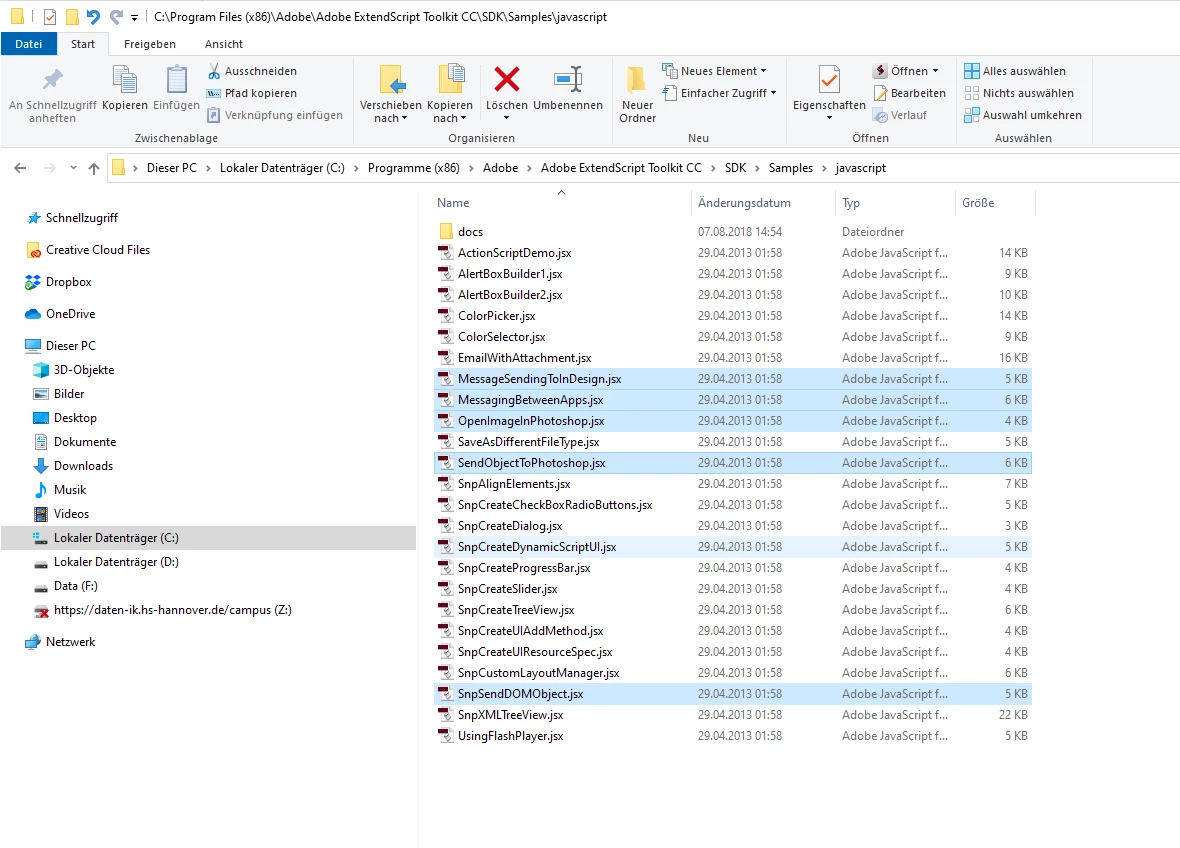The width and height of the screenshot is (1180, 848).
Task: Select Lokaler Datenträger (D:) in sidebar
Action: point(208,562)
